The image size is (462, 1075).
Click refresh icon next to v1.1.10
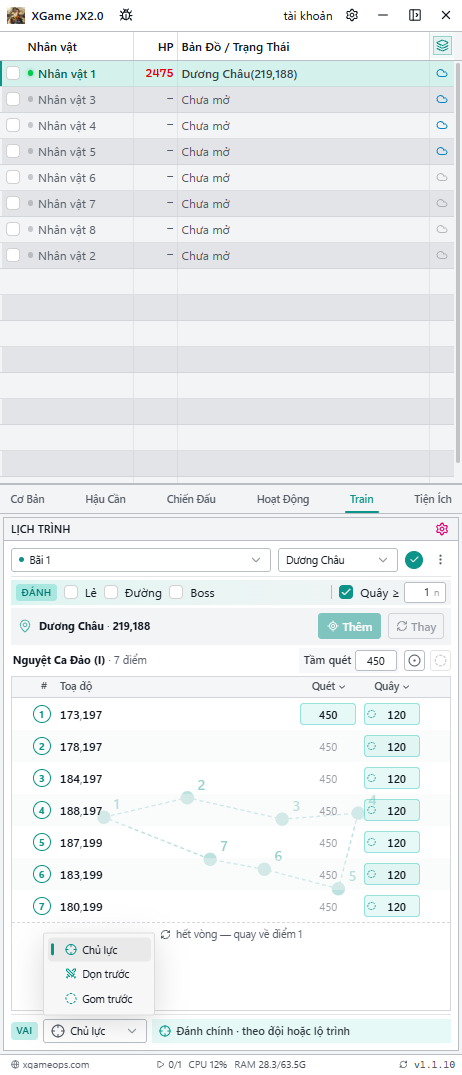[403, 1064]
